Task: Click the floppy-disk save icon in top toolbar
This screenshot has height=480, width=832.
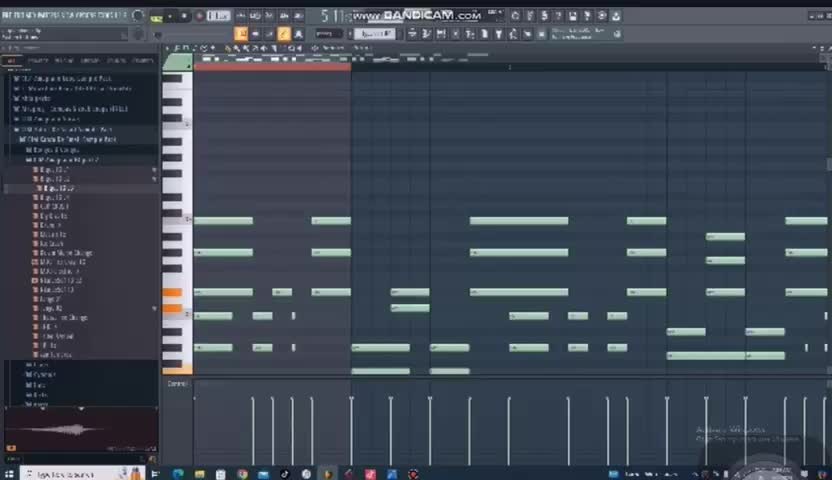Action: point(573,16)
